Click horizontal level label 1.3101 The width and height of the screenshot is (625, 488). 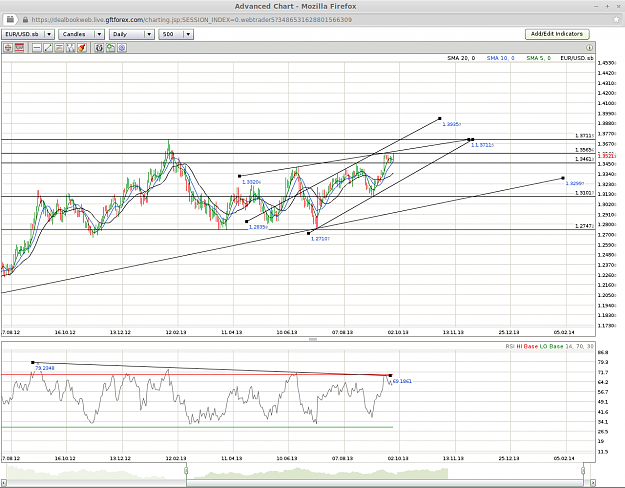584,193
